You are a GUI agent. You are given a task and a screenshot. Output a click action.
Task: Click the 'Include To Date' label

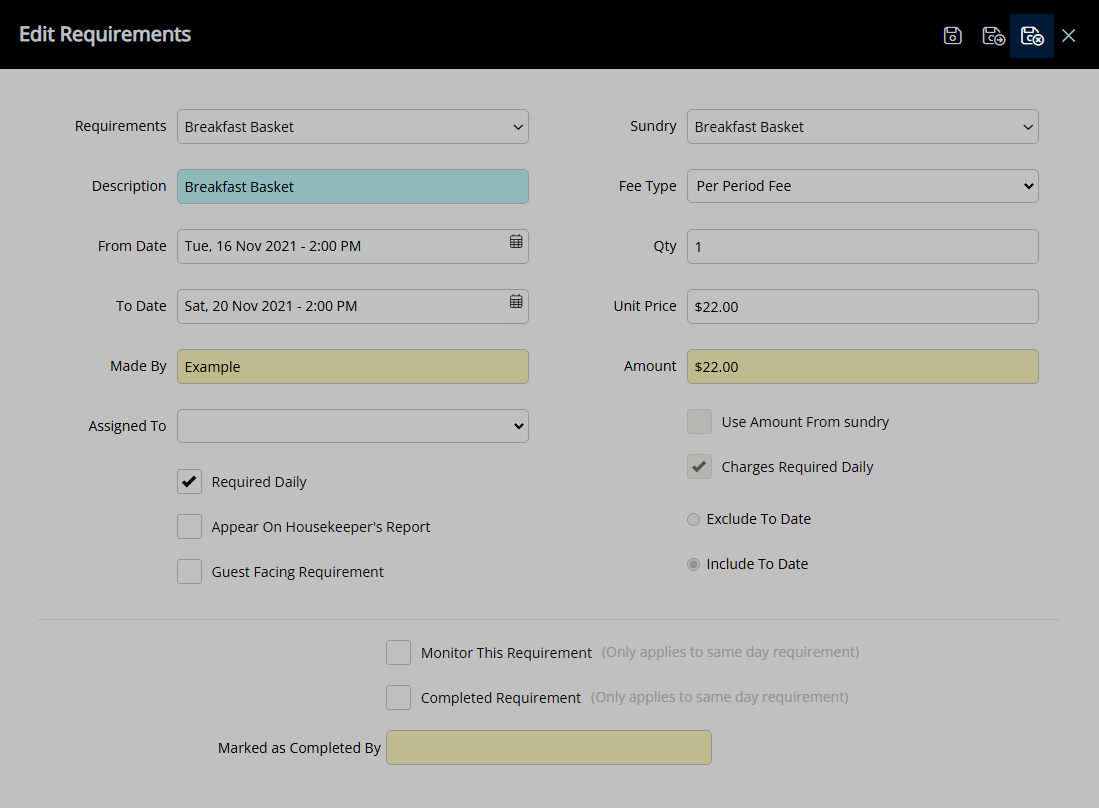(757, 564)
